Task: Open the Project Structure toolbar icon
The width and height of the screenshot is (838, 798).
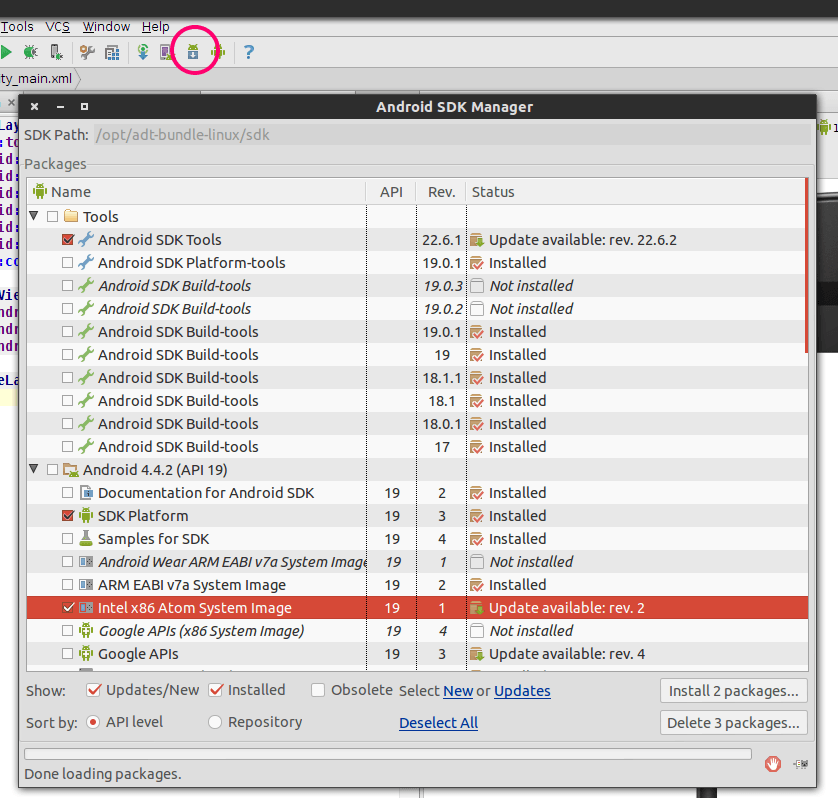Action: pyautogui.click(x=112, y=52)
